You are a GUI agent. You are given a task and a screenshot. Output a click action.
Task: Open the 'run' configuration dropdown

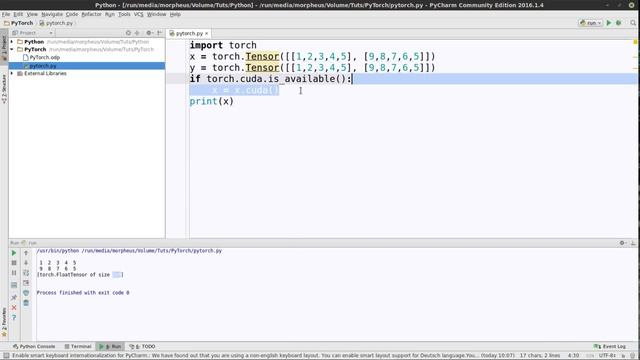[x=590, y=23]
